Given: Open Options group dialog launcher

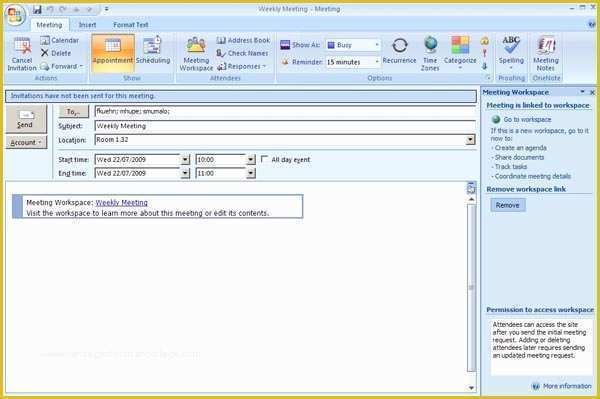Looking at the screenshot, I should point(488,78).
